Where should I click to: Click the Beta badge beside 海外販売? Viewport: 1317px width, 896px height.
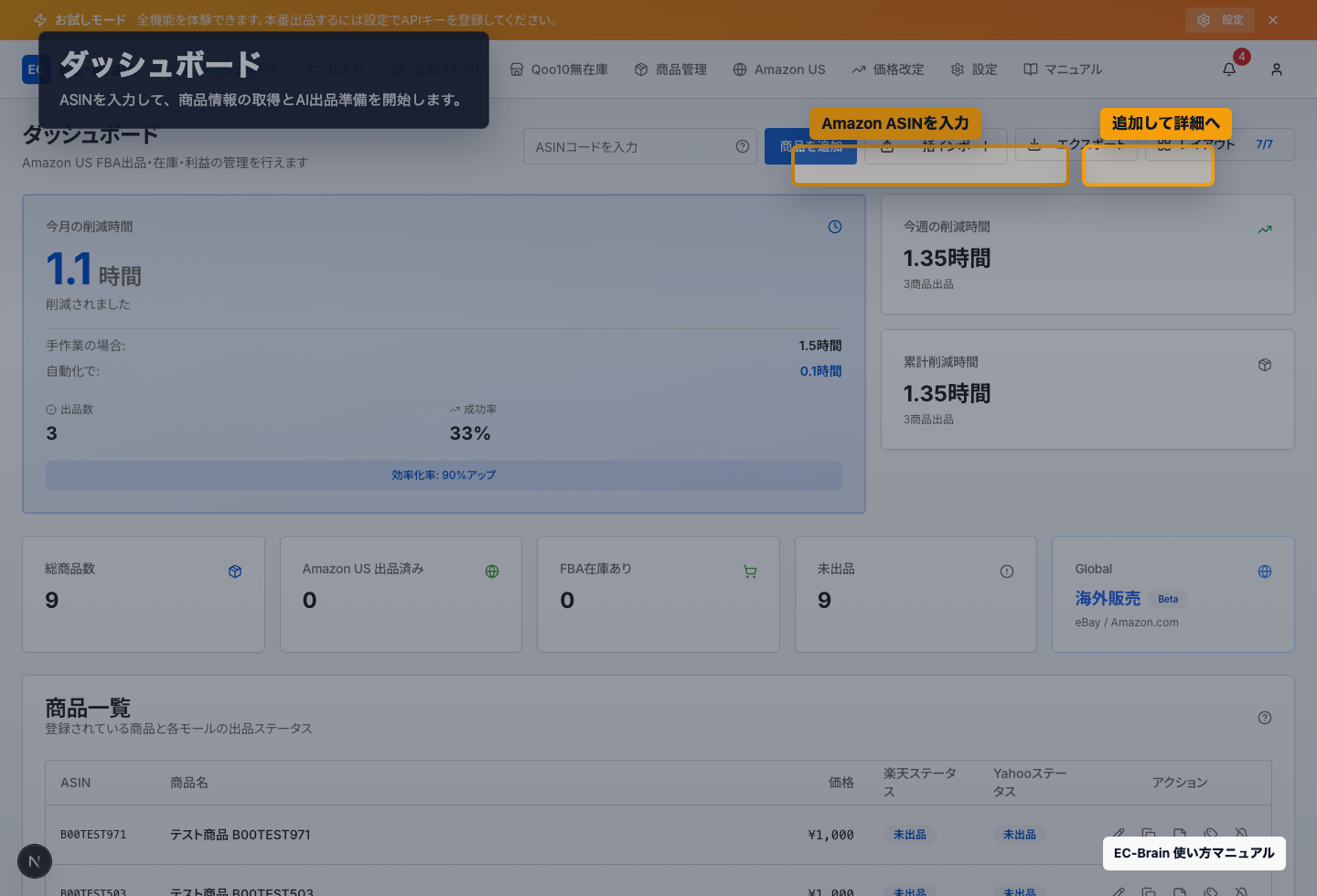pyautogui.click(x=1168, y=600)
